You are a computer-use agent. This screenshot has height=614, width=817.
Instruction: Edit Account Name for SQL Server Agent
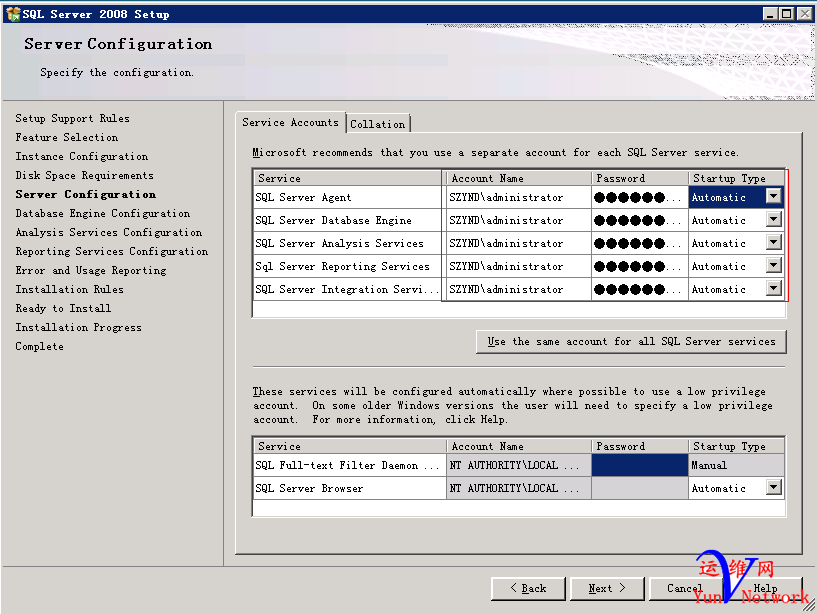(x=519, y=198)
